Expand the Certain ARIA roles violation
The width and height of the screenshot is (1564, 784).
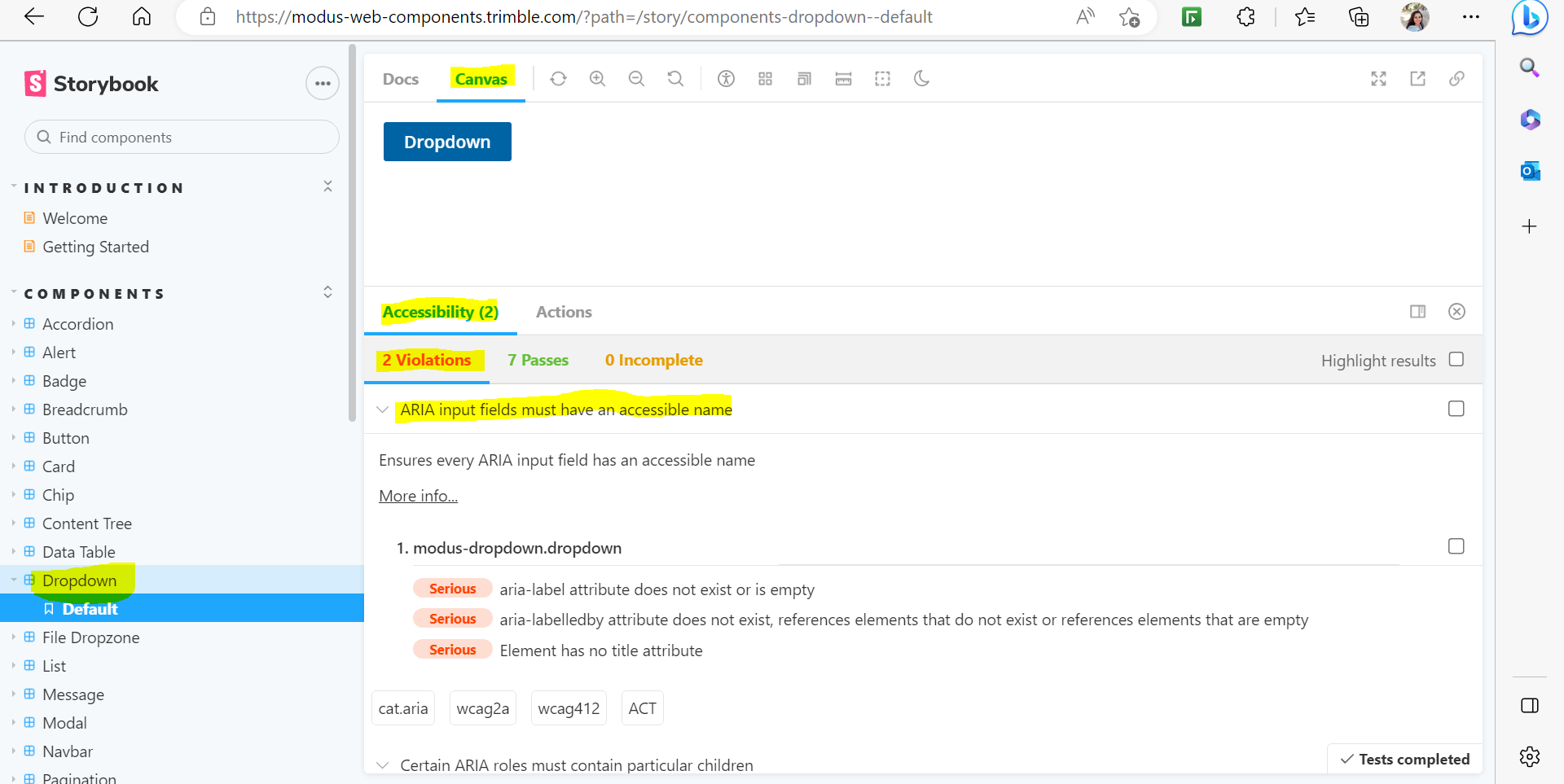383,764
